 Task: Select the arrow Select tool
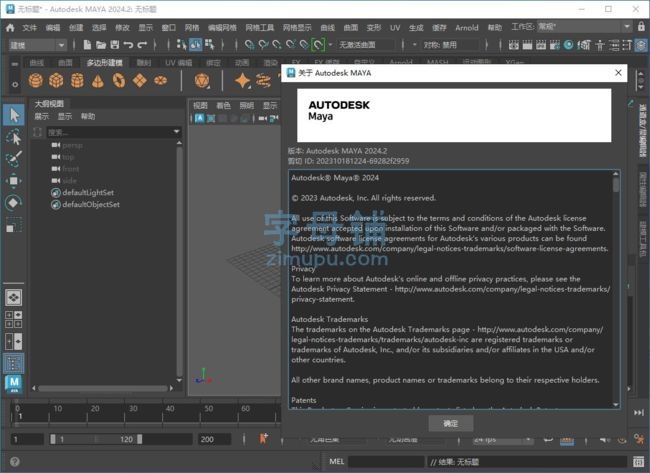tap(14, 115)
